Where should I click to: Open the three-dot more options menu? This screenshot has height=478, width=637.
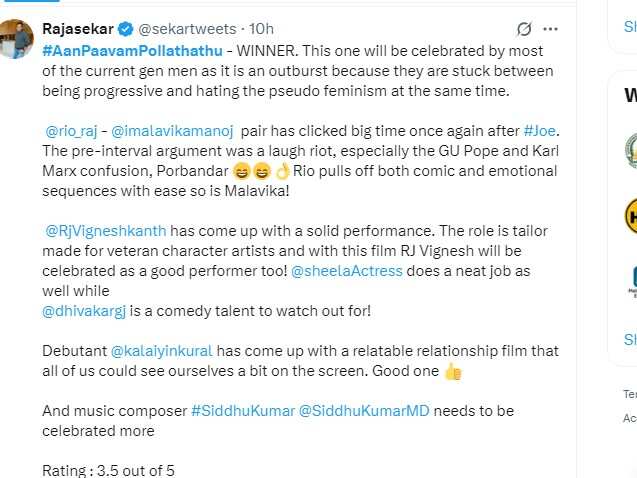[x=556, y=30]
